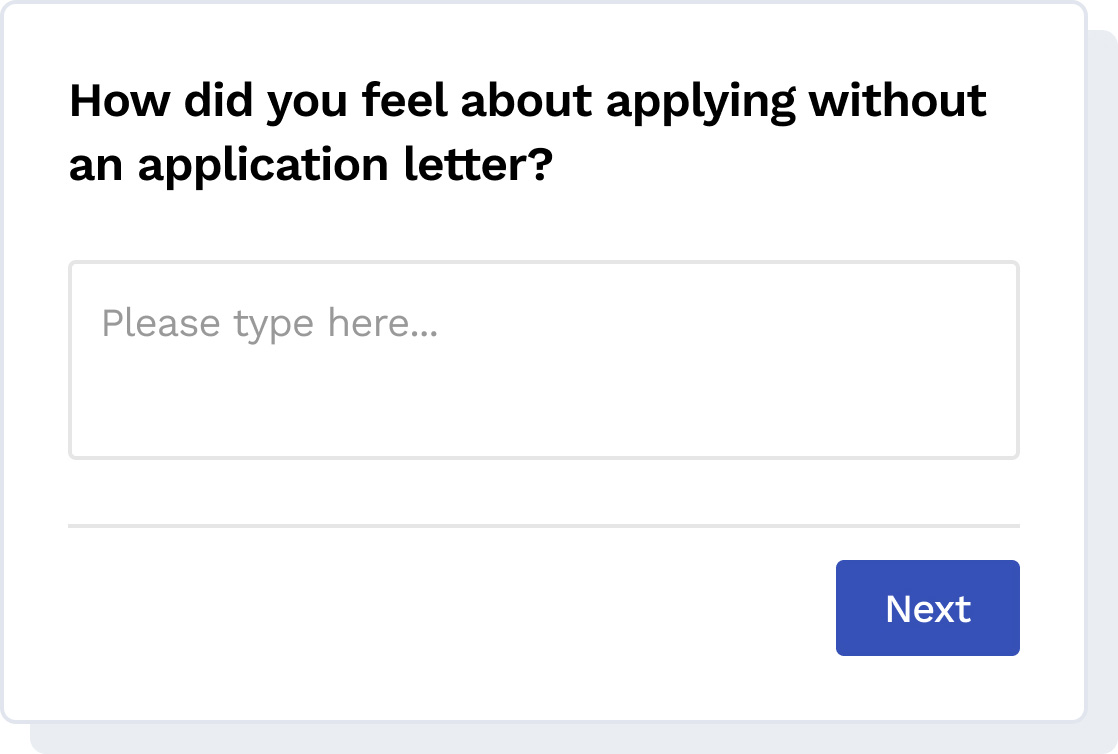Click inside the feedback answer box

544,360
